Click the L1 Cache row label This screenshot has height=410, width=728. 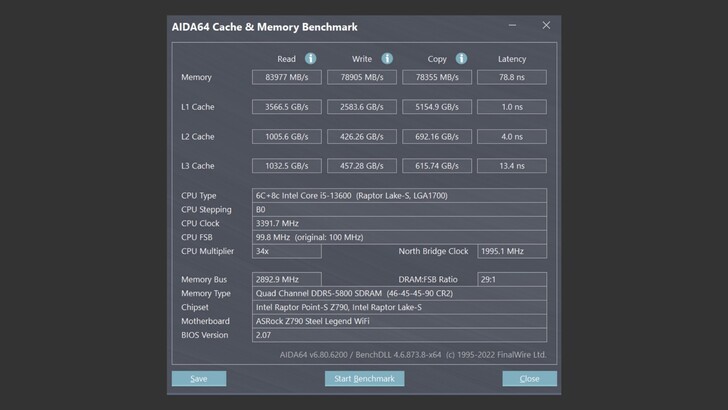[198, 107]
